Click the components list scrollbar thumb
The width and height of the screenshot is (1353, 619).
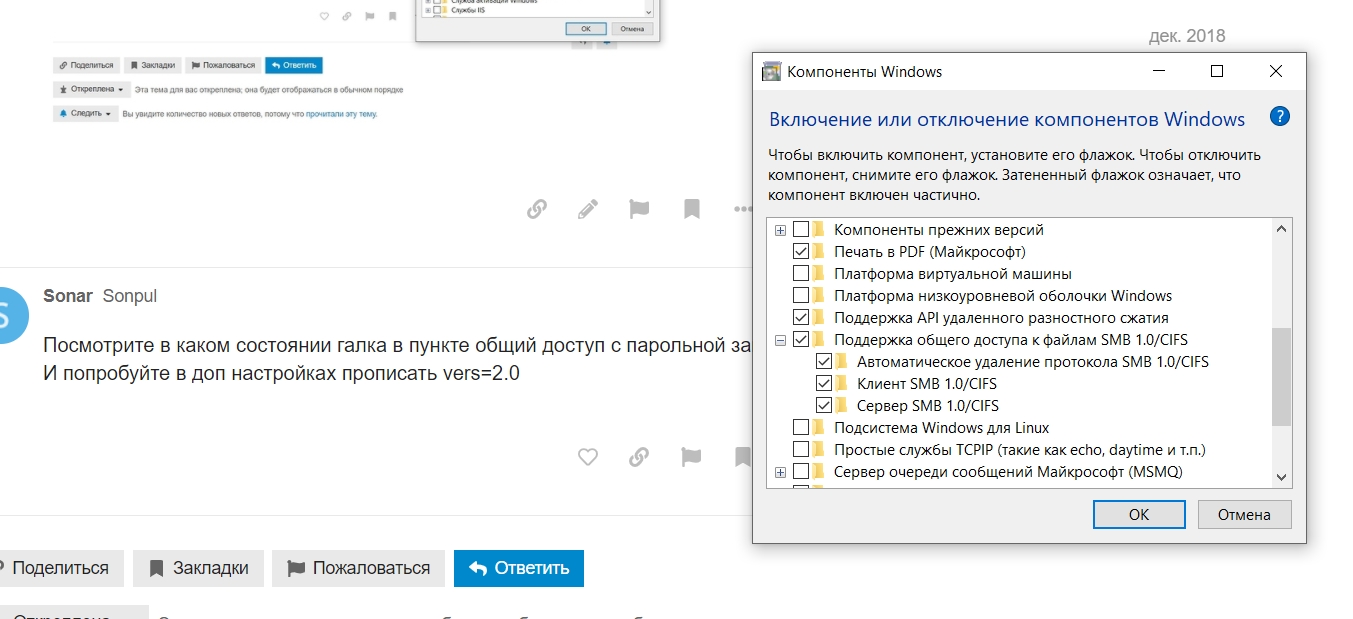click(1281, 376)
